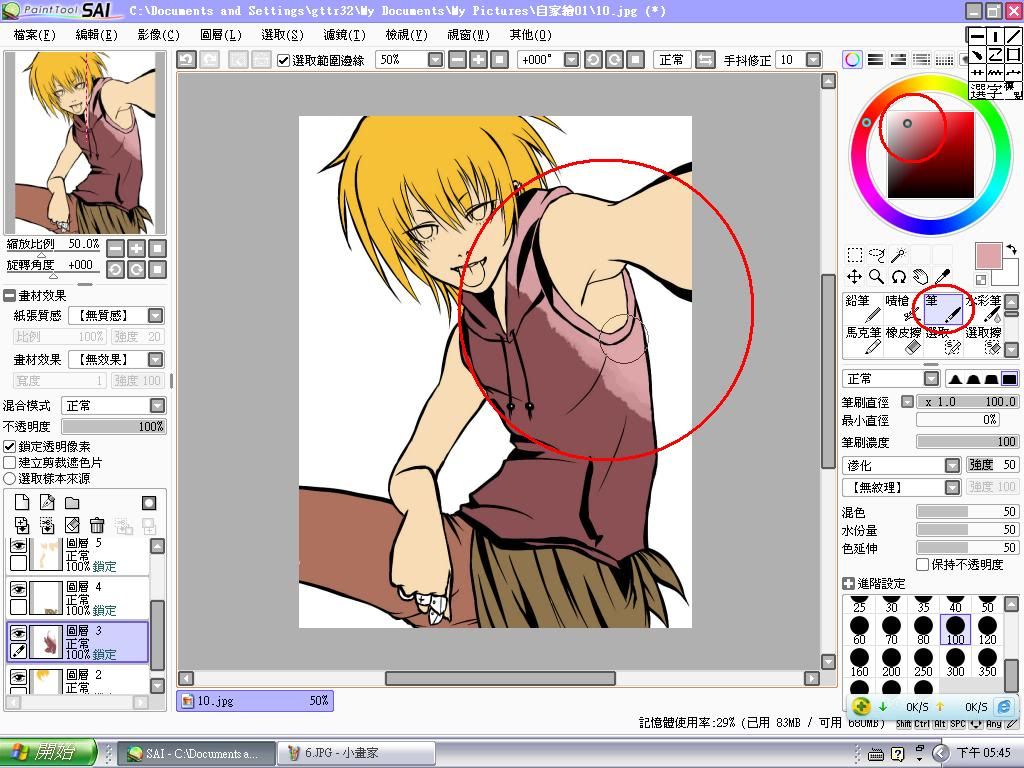Choose the lasso selection tool
The width and height of the screenshot is (1024, 768).
coord(876,255)
